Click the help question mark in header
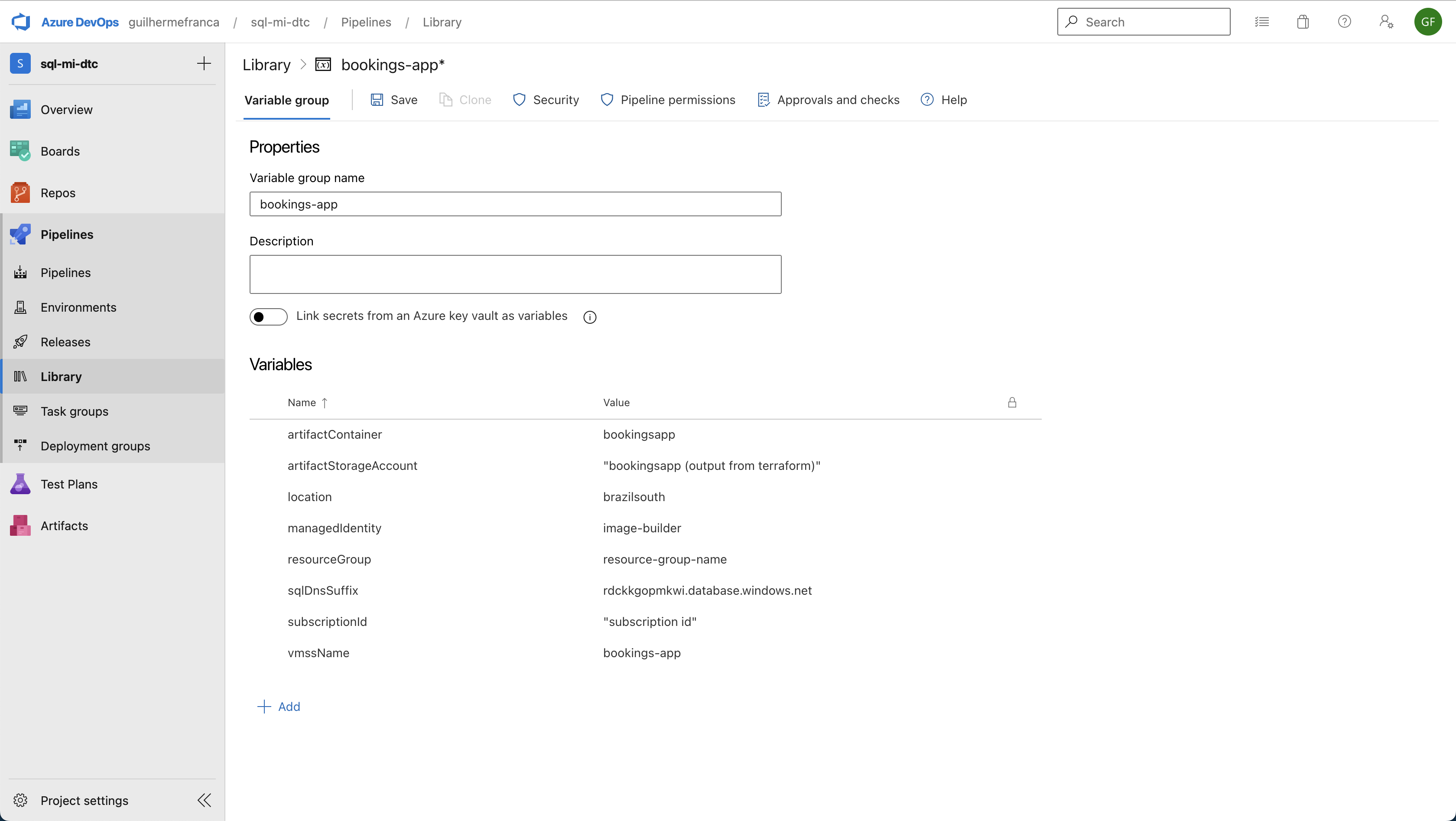 point(1344,22)
